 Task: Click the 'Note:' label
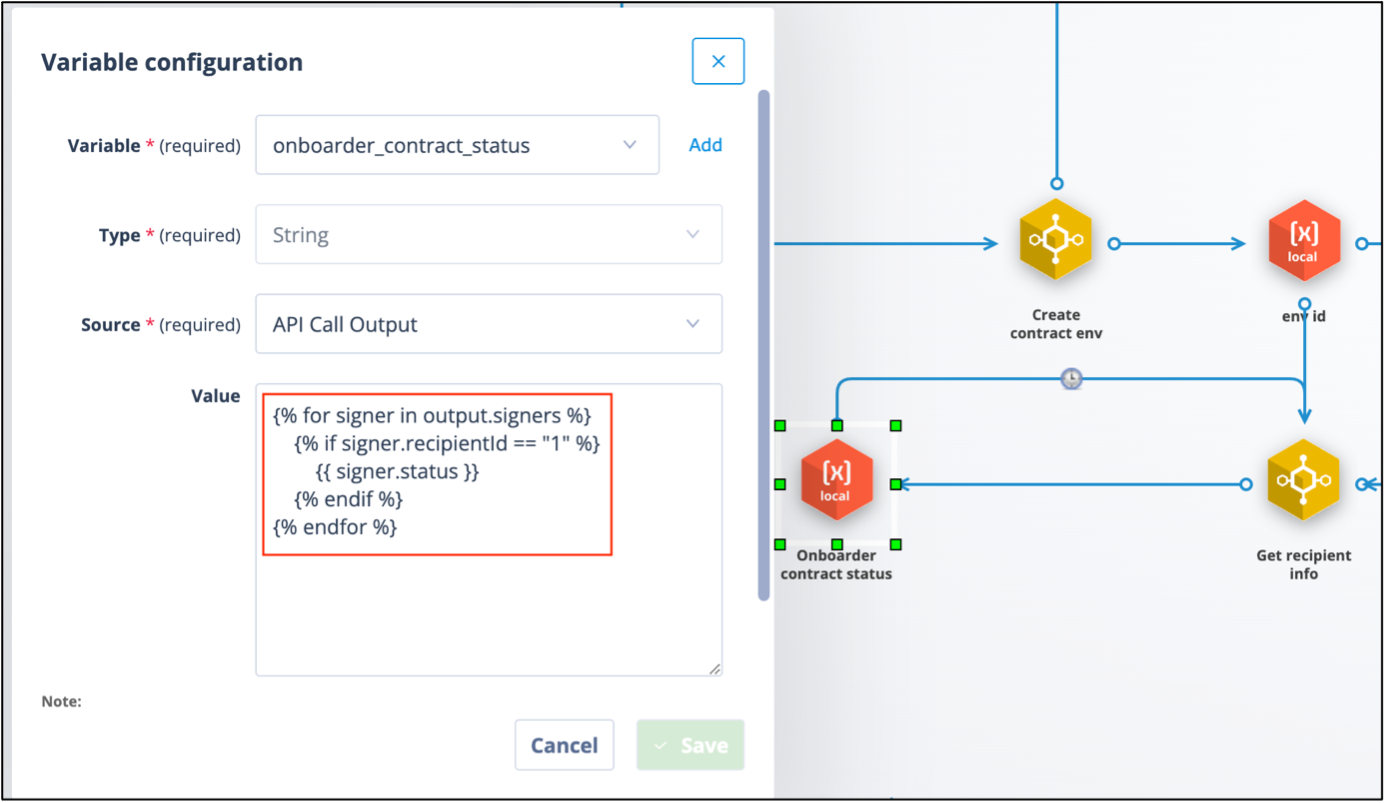61,702
